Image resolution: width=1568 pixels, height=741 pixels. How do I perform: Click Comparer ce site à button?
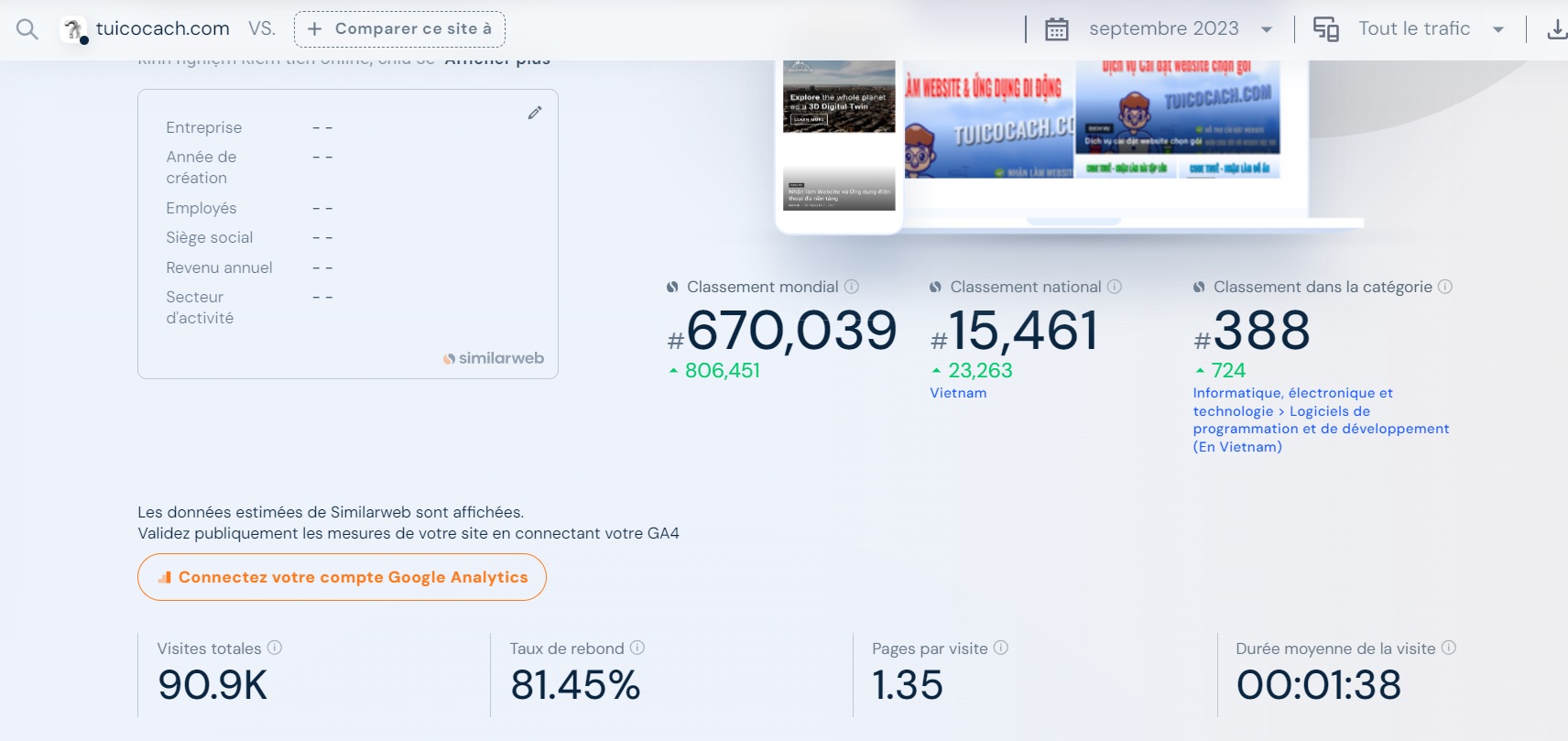click(399, 29)
